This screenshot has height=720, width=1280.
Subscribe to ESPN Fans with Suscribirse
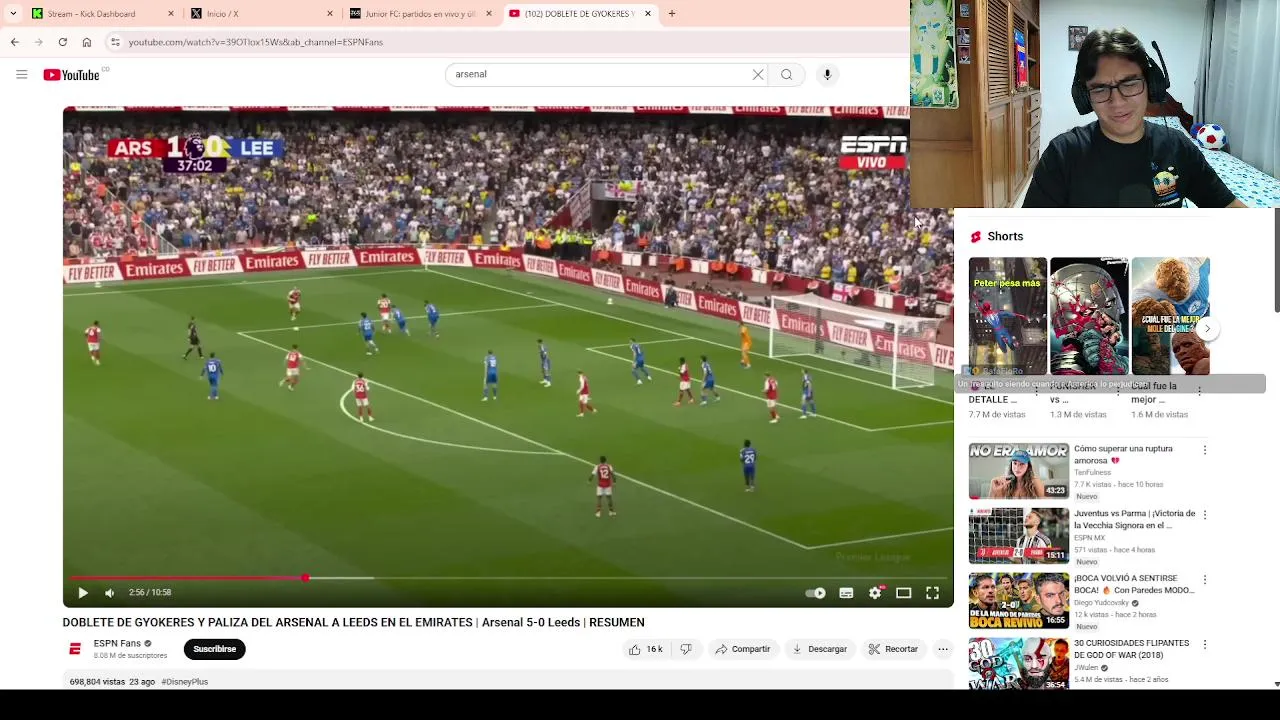coord(215,649)
